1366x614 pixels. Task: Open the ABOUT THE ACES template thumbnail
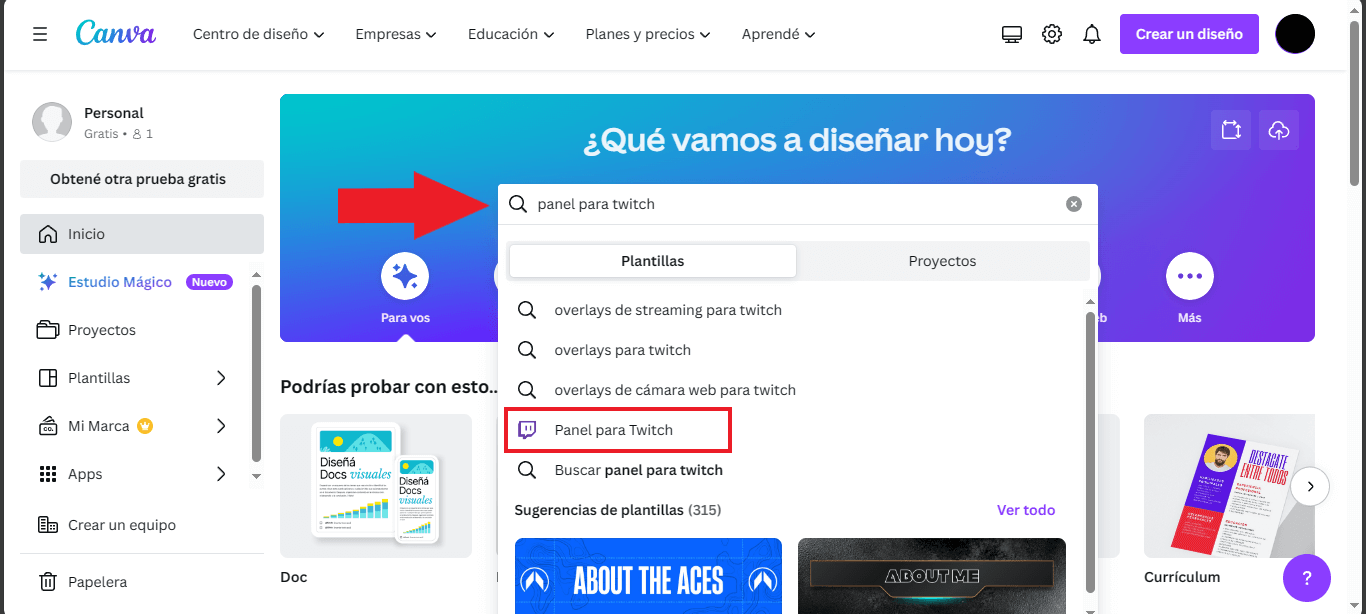click(648, 576)
